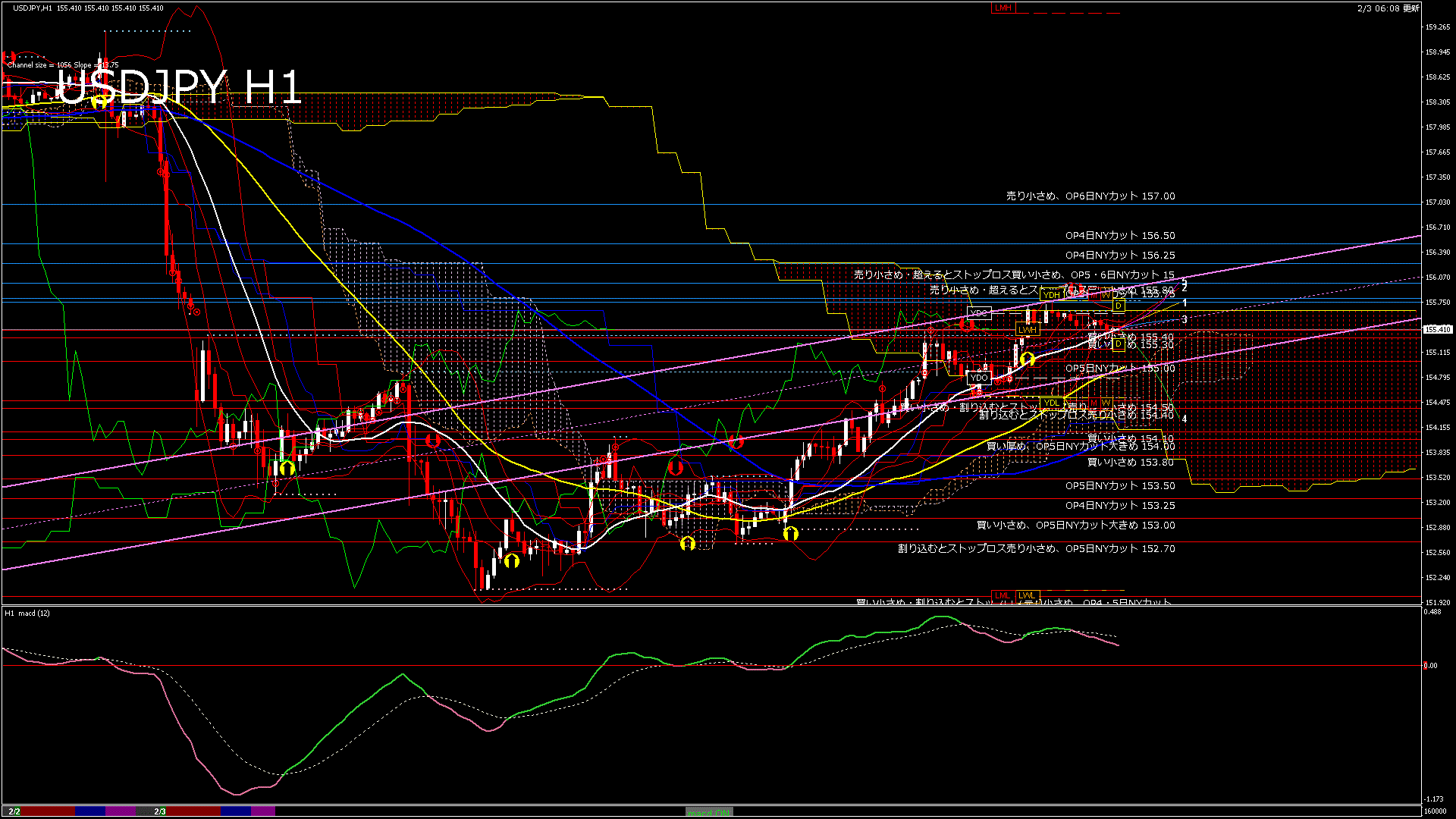Click red down-arrow signal below YDC label
The image size is (1456, 819).
coord(966,325)
